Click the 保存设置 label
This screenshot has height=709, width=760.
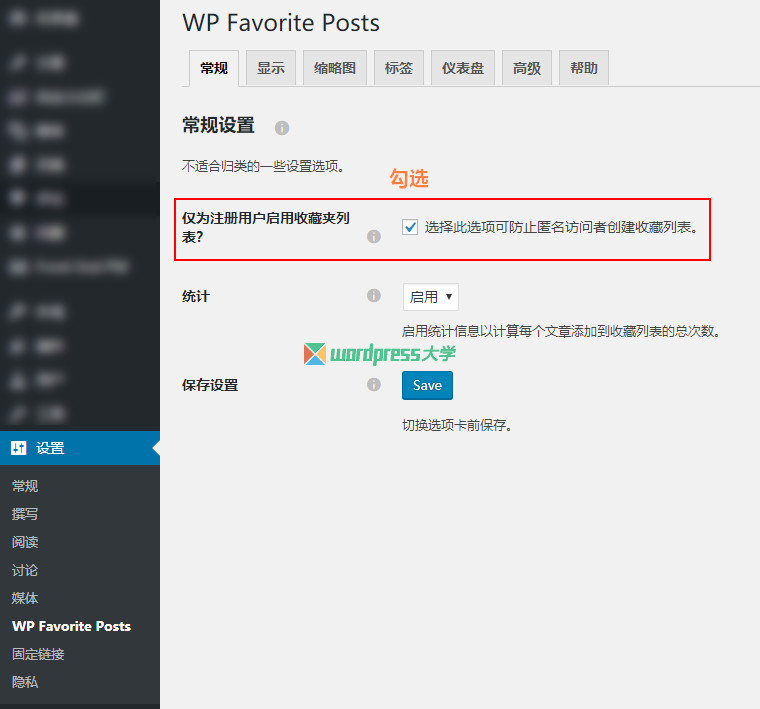[210, 385]
